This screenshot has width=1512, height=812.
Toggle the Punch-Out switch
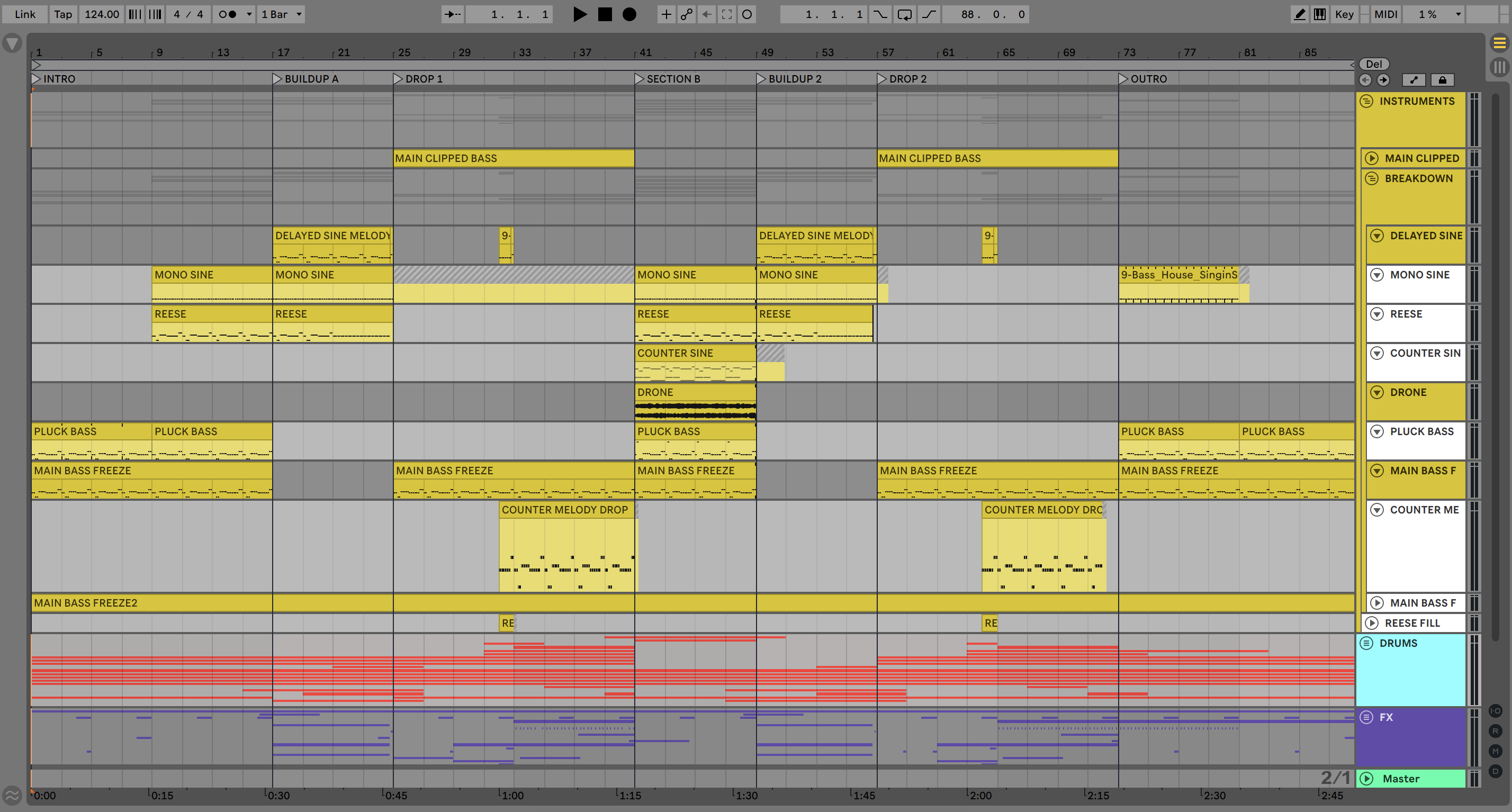[x=929, y=14]
